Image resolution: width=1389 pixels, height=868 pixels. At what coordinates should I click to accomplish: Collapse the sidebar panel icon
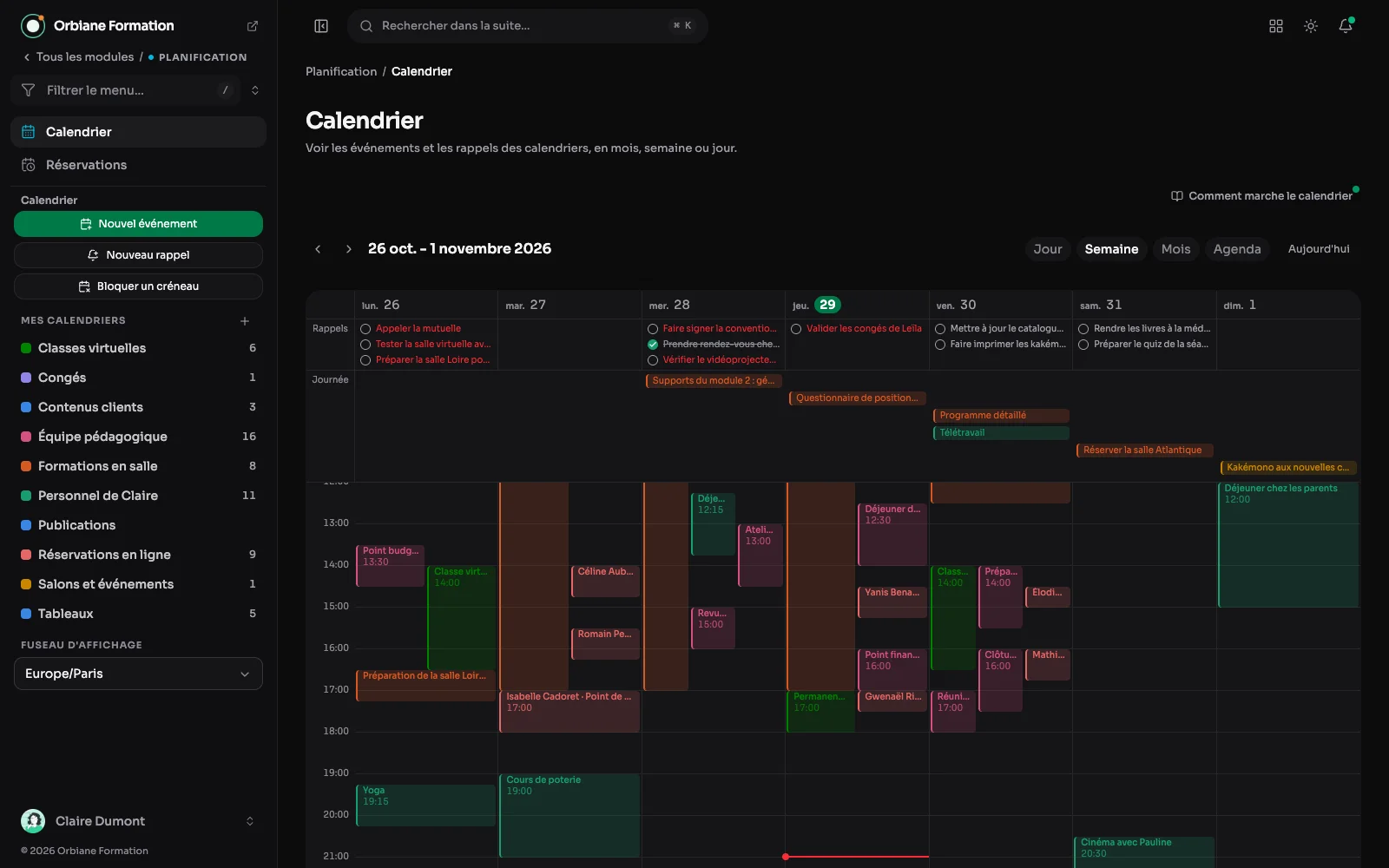[321, 26]
